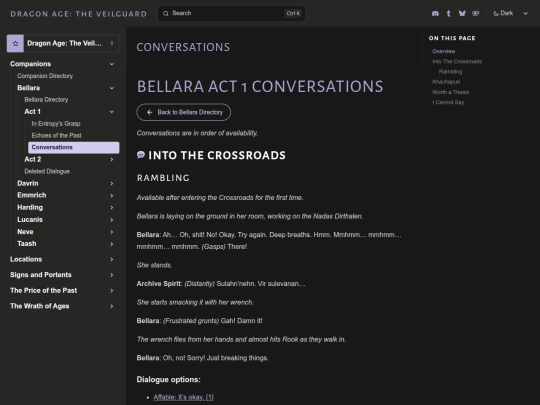
Task: Expand The Wrath of Ages chevron
Action: click(112, 306)
